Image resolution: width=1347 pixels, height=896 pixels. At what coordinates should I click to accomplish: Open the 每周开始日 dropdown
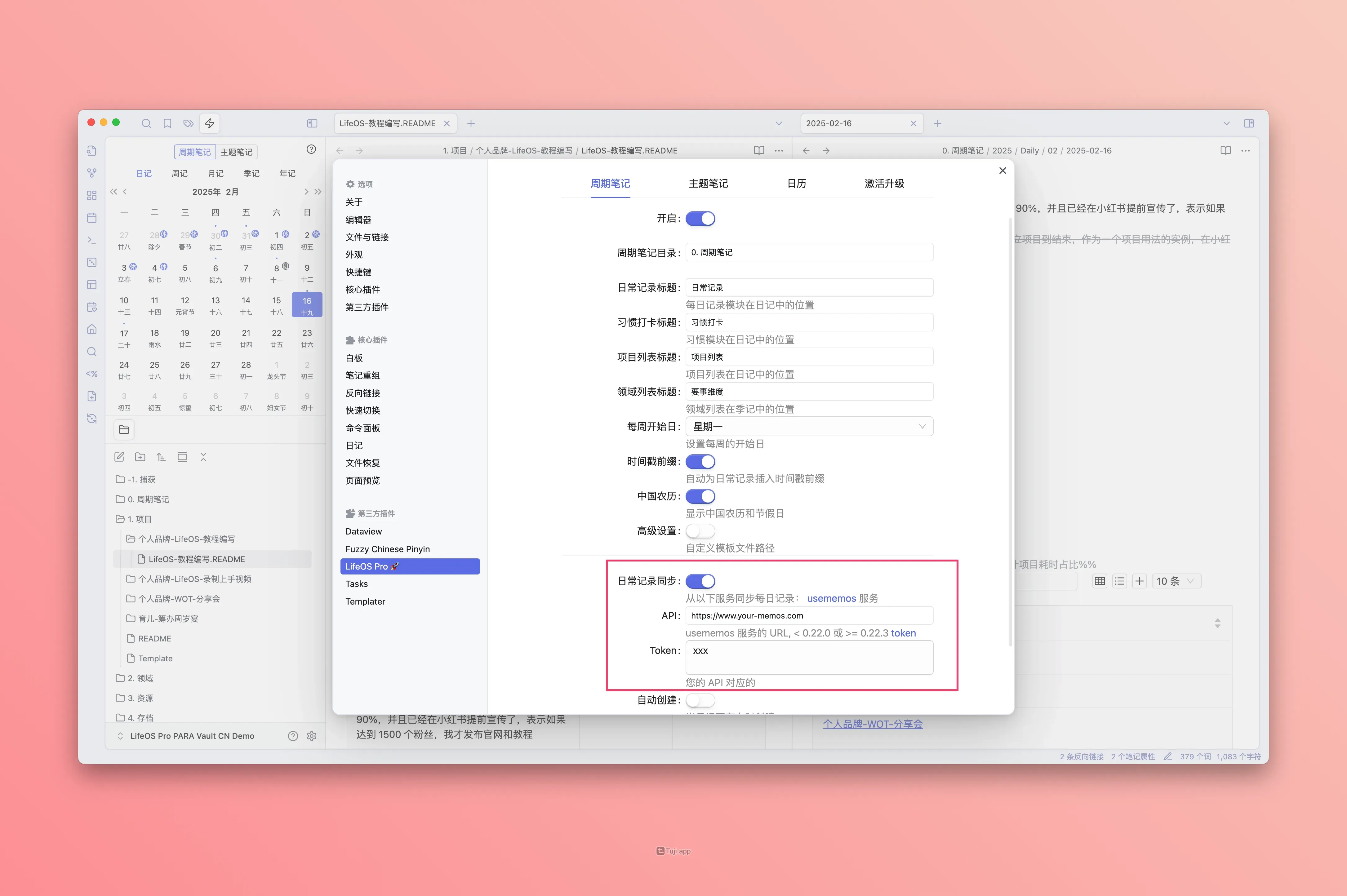pos(809,427)
